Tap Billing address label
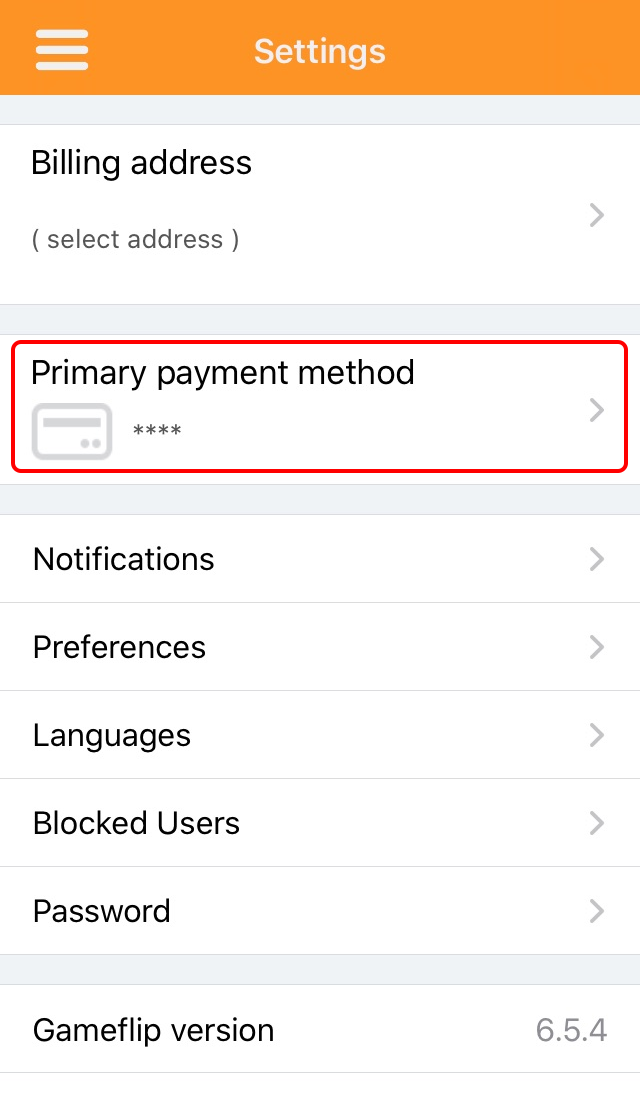Viewport: 640px width, 1103px height. point(141,162)
